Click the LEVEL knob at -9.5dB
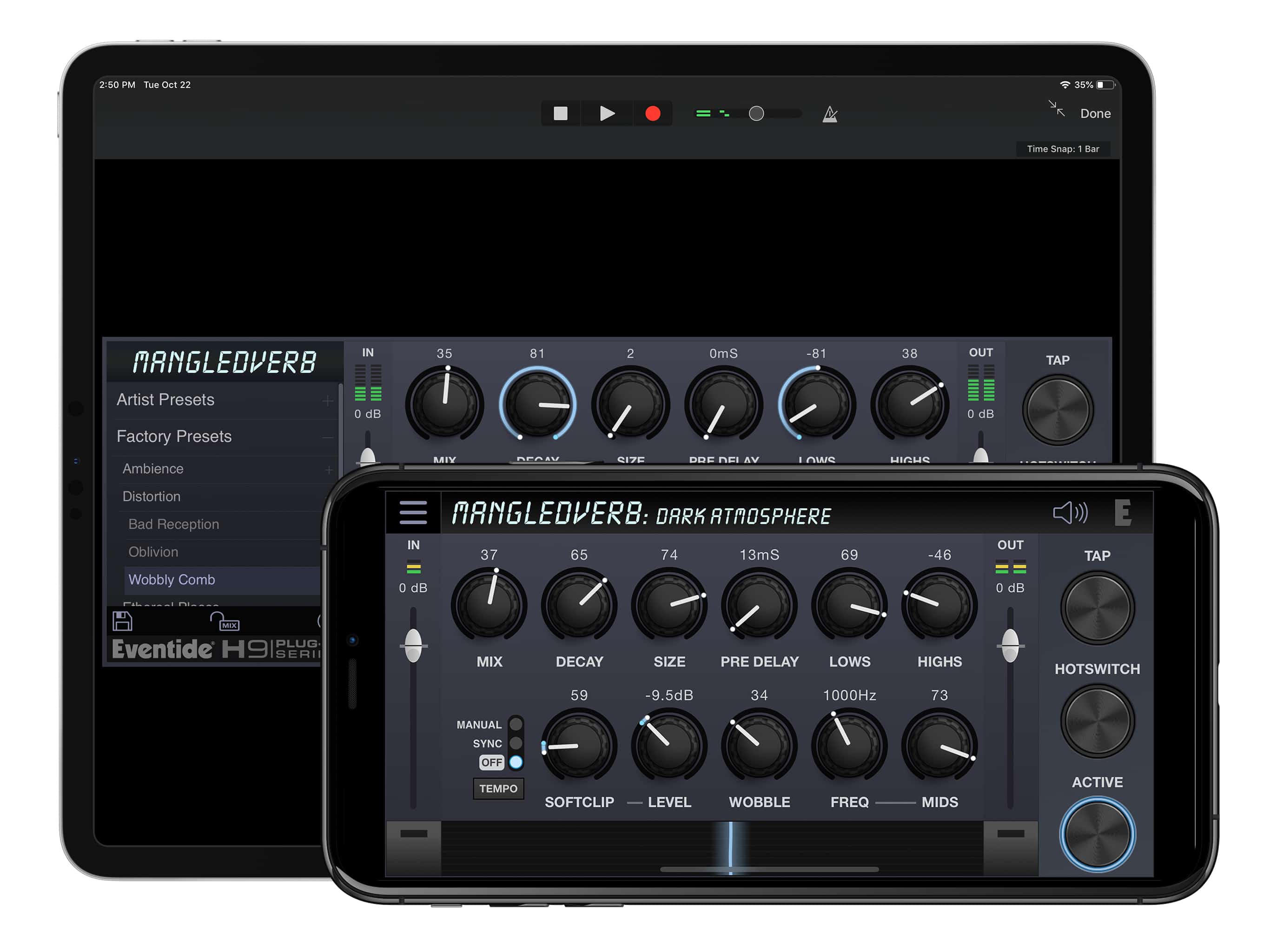This screenshot has height=952, width=1270. pyautogui.click(x=669, y=745)
